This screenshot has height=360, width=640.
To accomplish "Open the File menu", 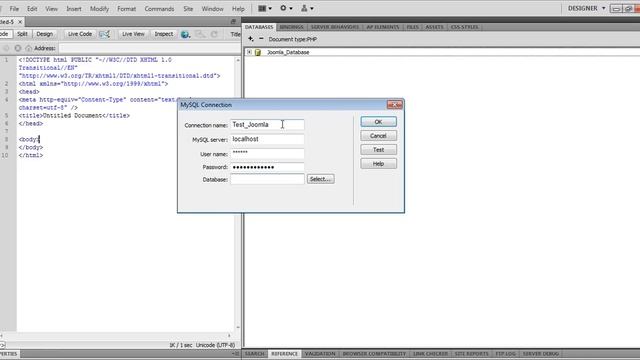I will click(x=14, y=9).
